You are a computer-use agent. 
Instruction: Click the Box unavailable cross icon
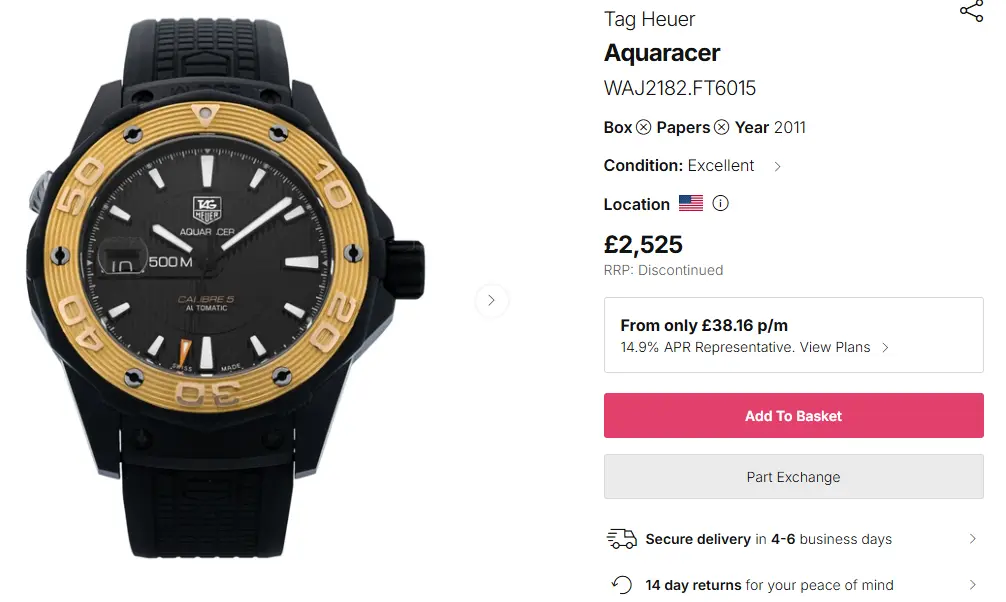[x=644, y=127]
